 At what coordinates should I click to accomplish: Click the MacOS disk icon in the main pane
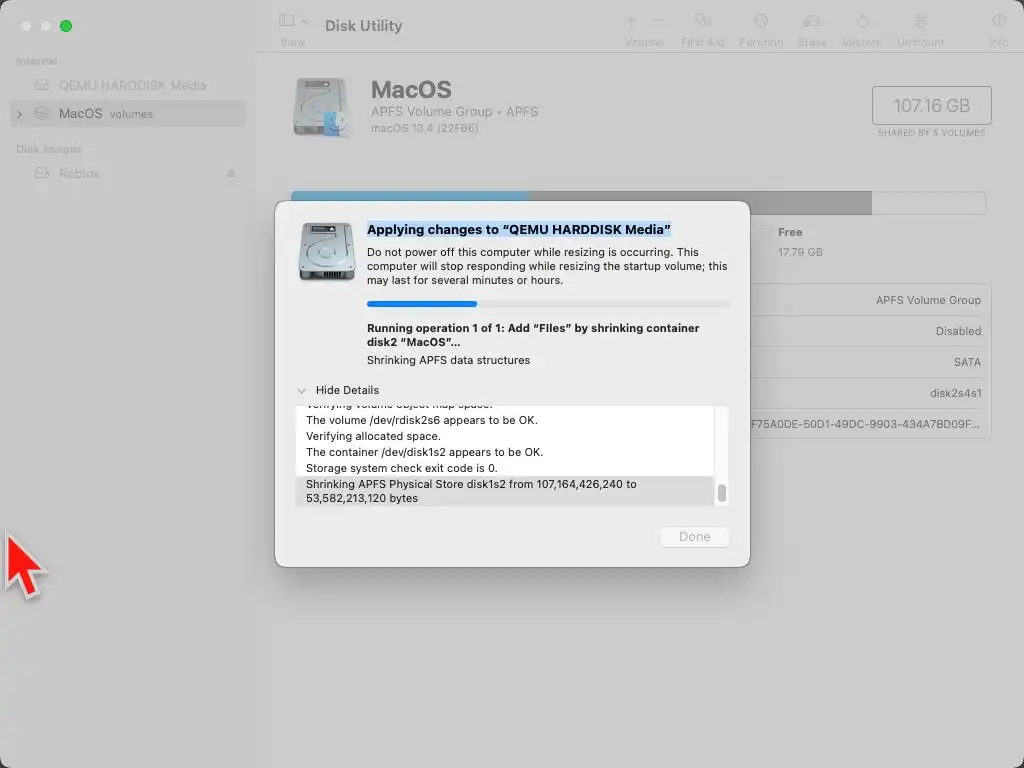coord(320,107)
